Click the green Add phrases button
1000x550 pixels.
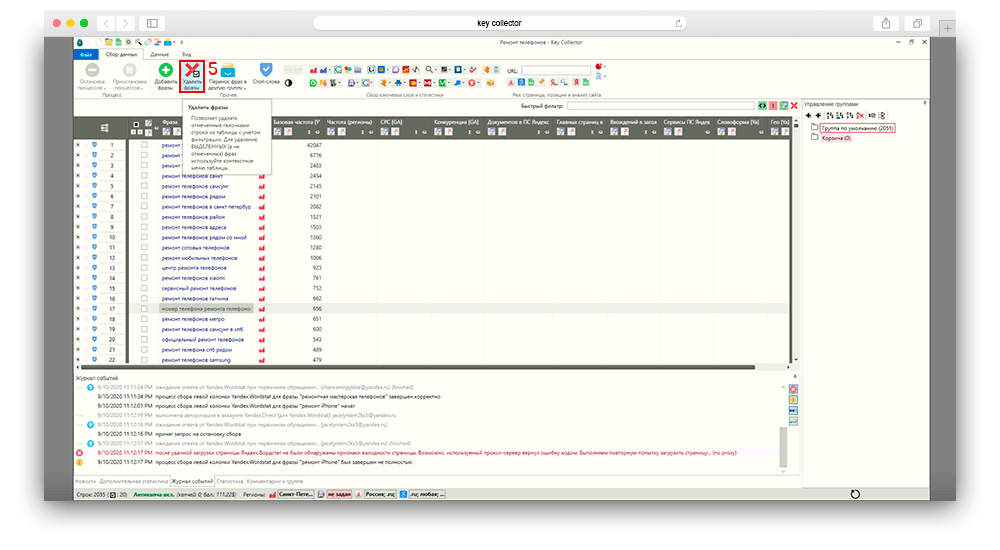tap(166, 76)
